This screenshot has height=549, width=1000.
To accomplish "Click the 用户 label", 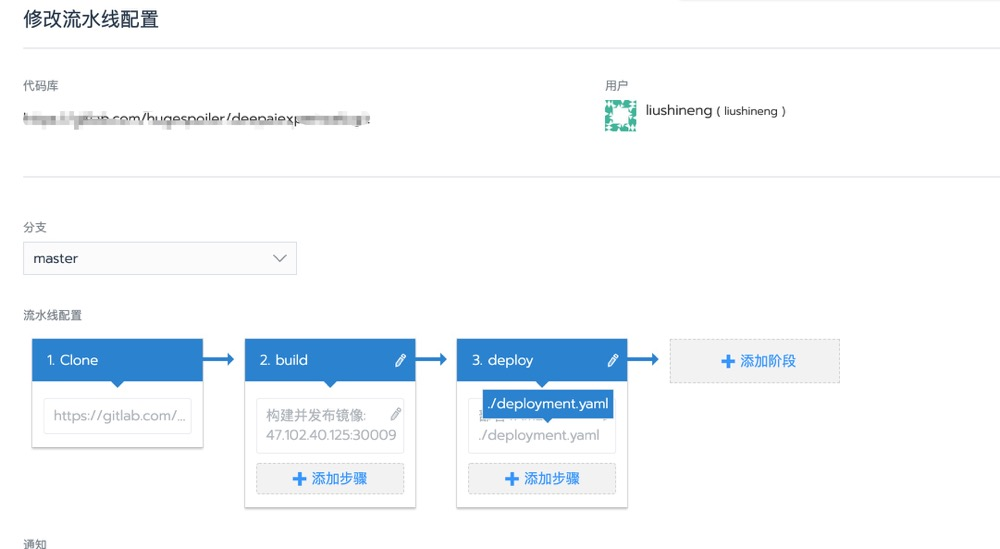I will coord(616,85).
